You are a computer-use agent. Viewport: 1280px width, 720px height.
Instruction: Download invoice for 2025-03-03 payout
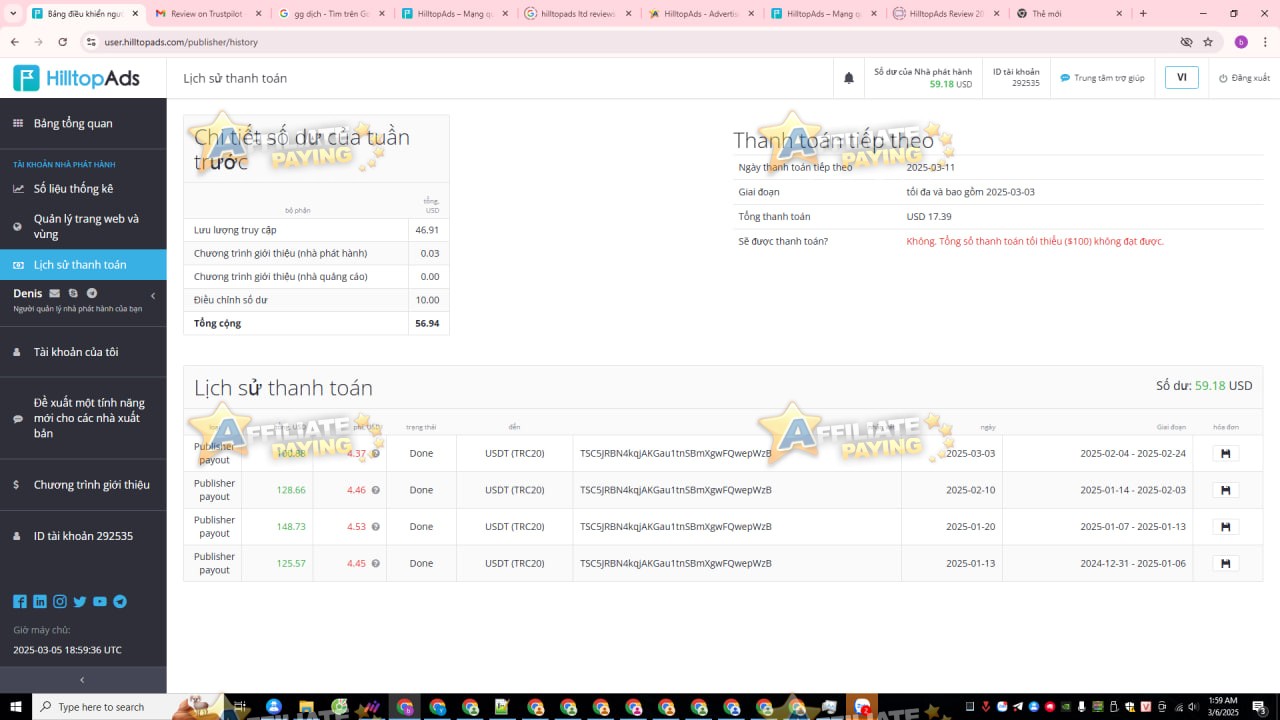click(x=1225, y=453)
